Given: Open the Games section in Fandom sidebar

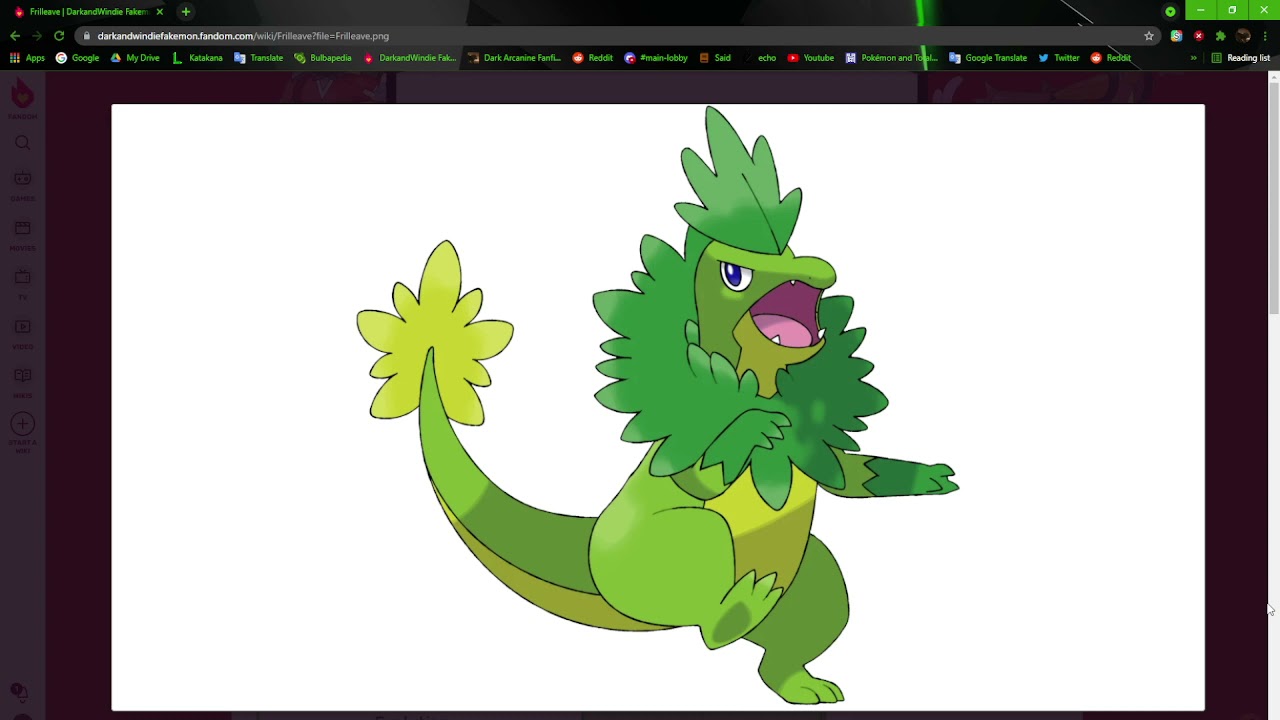Looking at the screenshot, I should 22,184.
